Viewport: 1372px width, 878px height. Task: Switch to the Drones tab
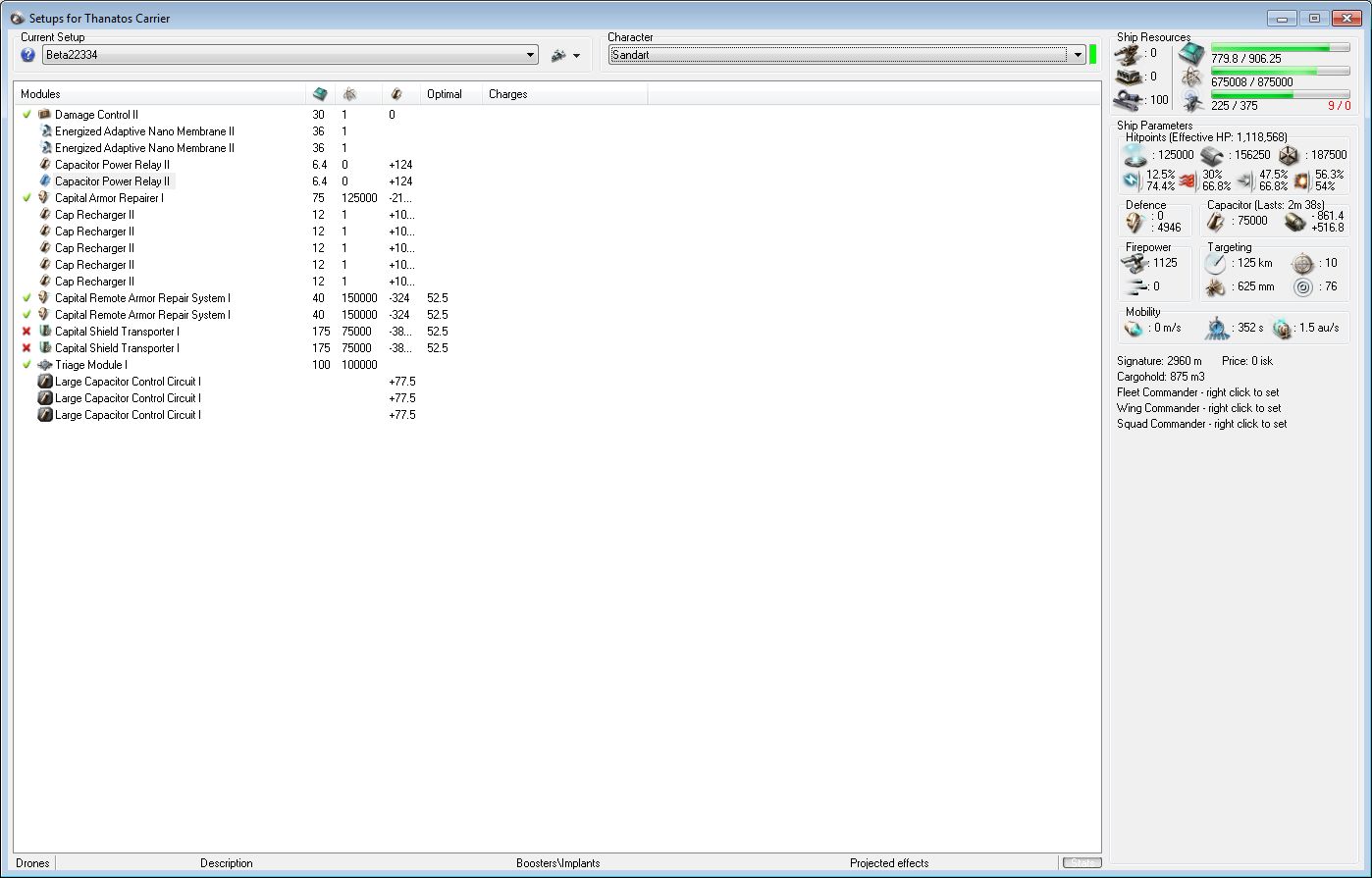click(x=32, y=863)
